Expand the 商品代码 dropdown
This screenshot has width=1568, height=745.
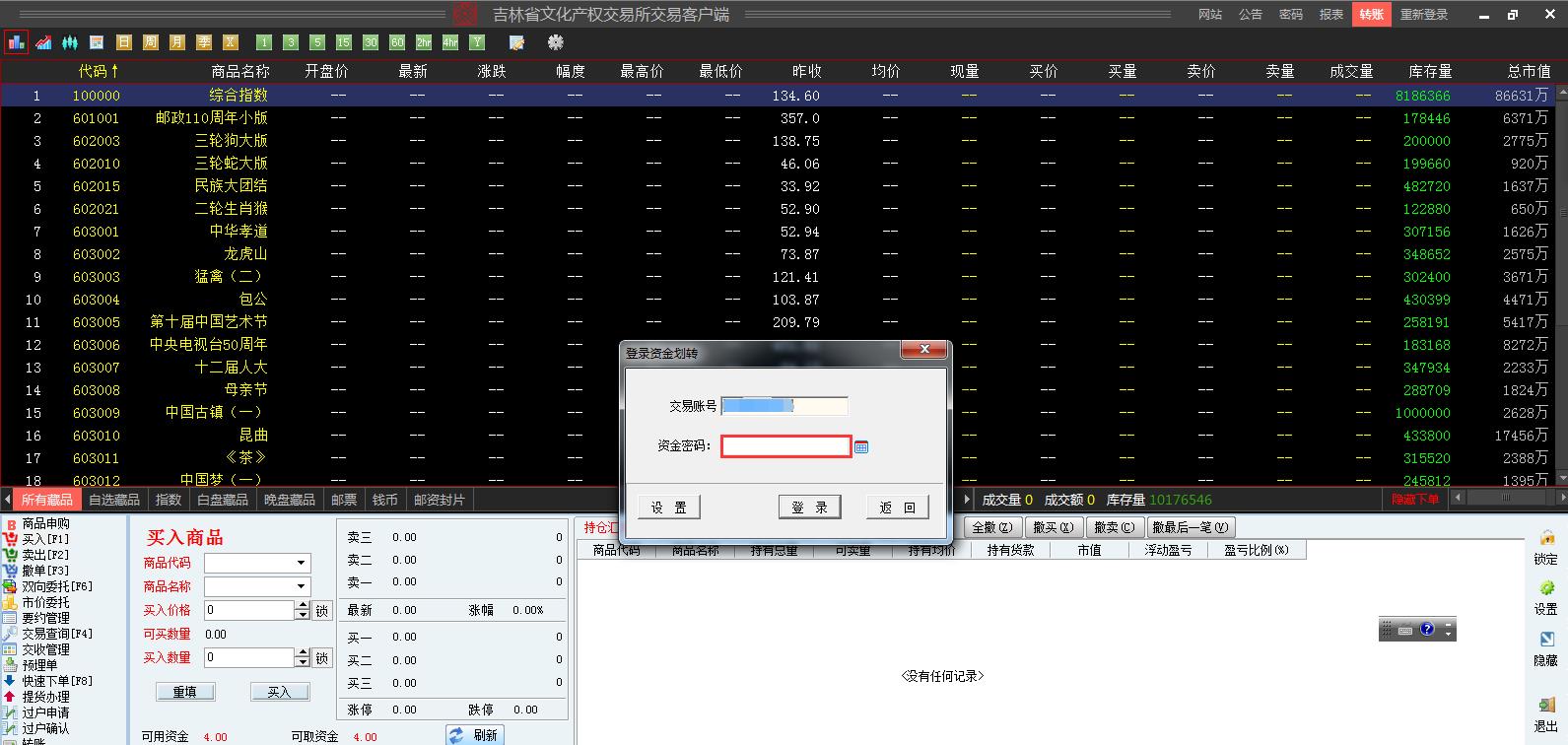[301, 564]
